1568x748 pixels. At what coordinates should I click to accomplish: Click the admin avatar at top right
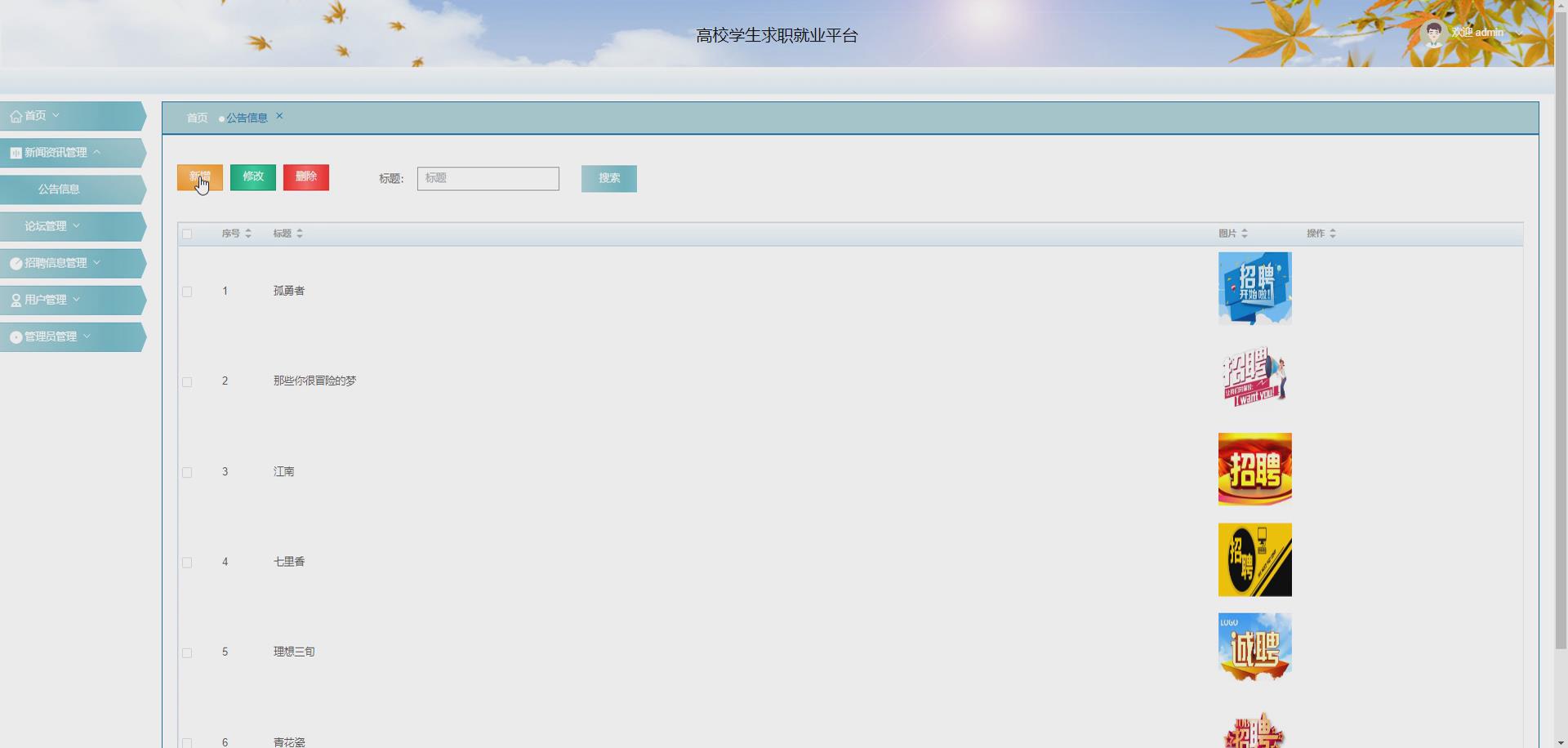coord(1433,33)
